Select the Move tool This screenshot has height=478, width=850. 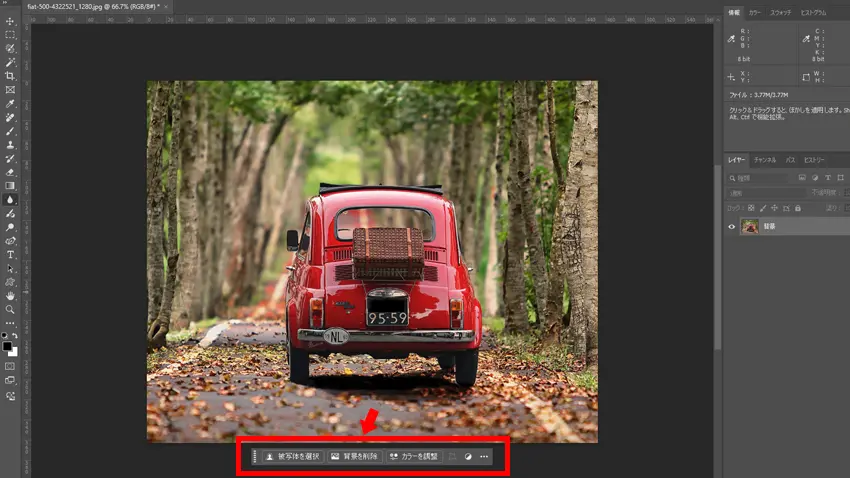pyautogui.click(x=10, y=20)
